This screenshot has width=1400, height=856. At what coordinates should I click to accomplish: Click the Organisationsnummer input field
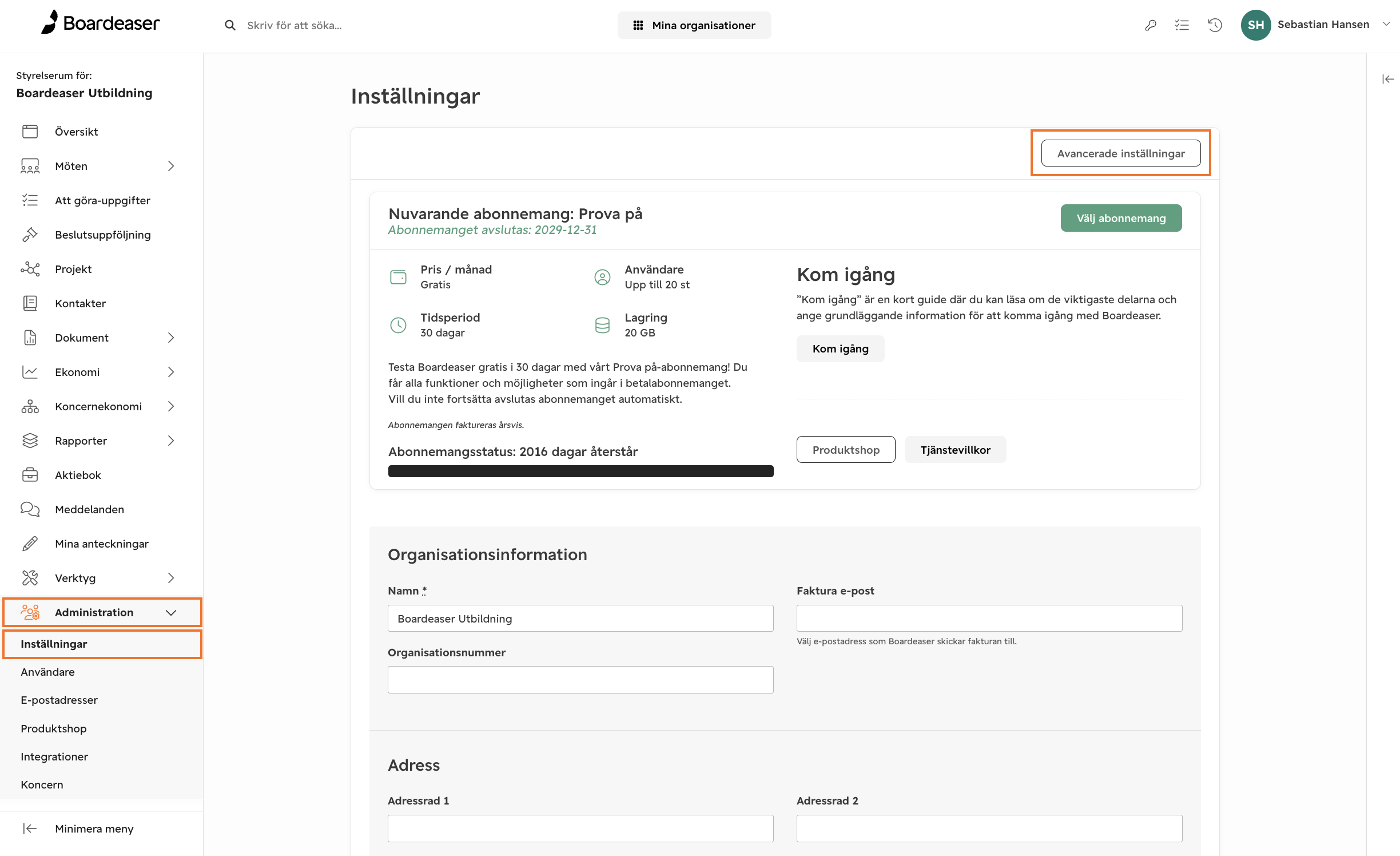pyautogui.click(x=580, y=680)
